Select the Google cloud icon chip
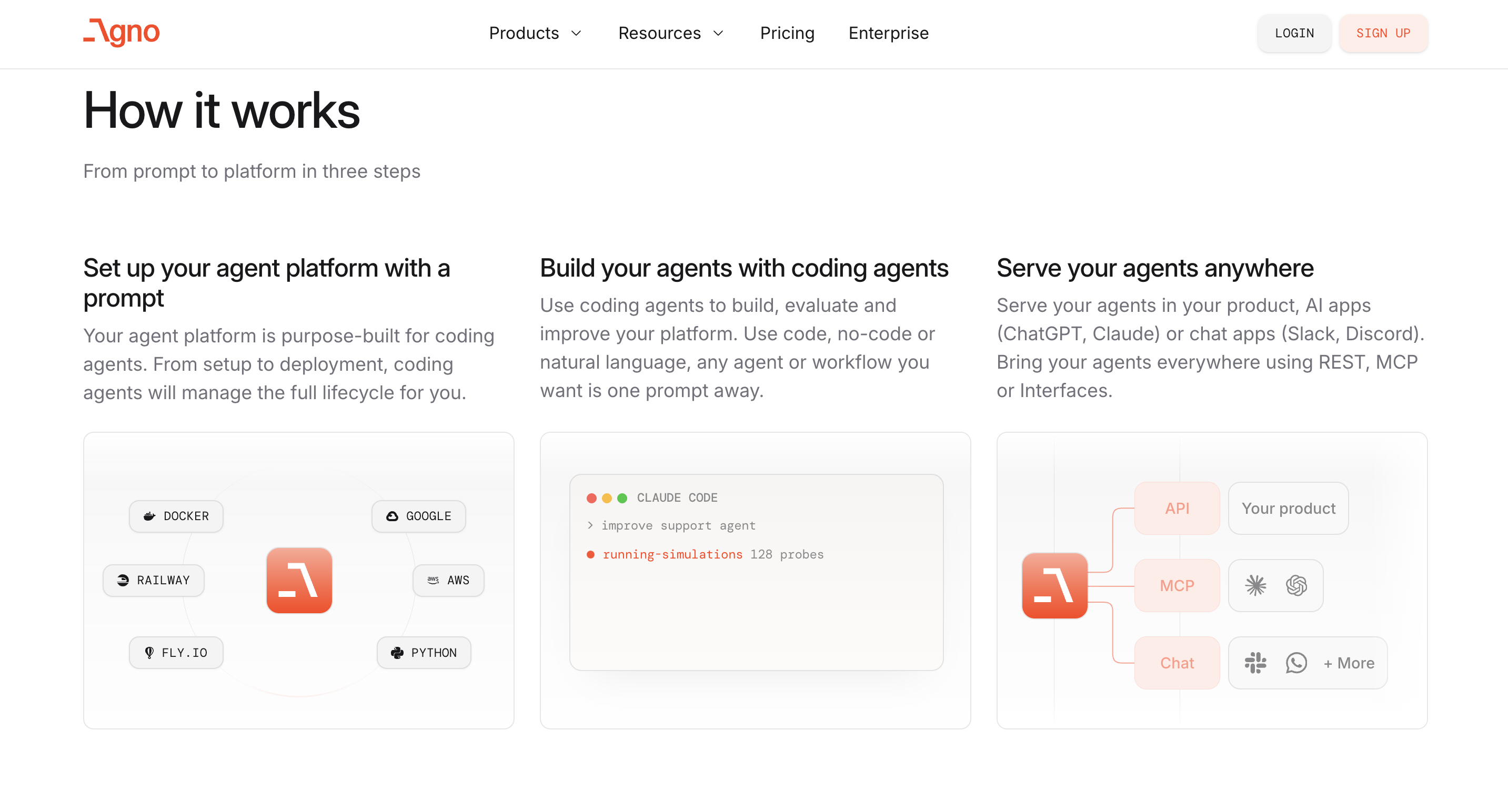Screen dimensions: 1508x812 point(418,516)
